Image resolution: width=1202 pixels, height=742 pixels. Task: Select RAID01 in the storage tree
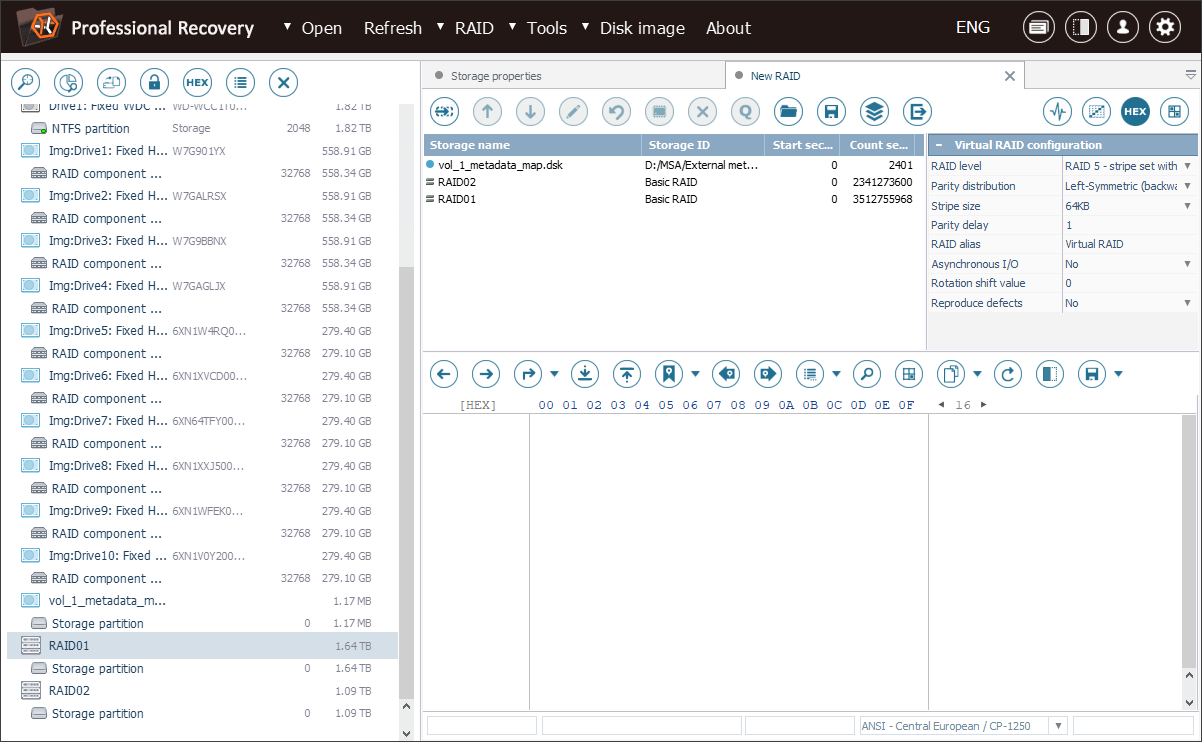coord(203,646)
